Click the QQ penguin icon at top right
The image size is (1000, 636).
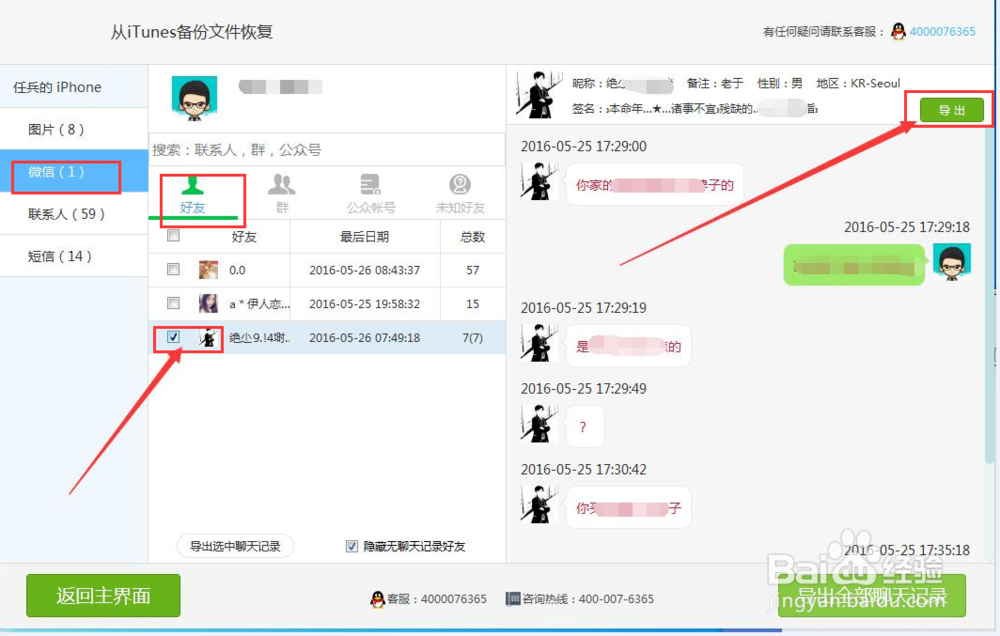click(898, 31)
